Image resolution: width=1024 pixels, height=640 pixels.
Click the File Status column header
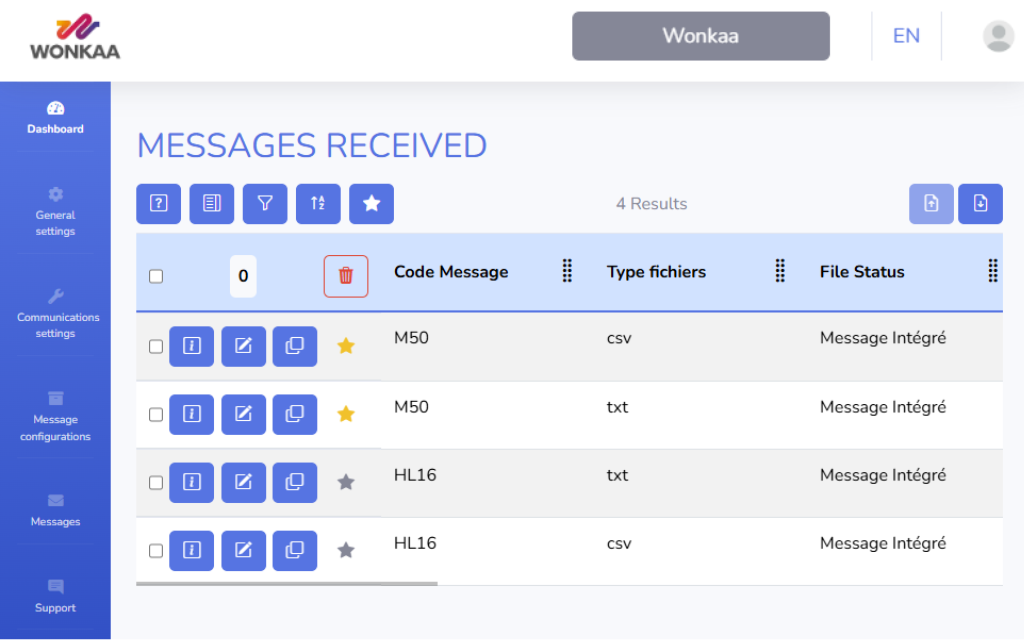pos(862,272)
